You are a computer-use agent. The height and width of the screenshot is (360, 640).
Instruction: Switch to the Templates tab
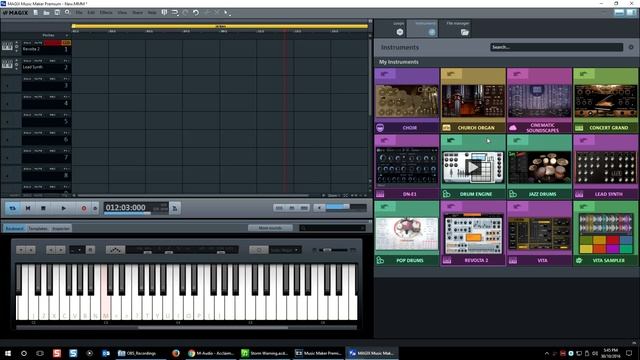click(x=38, y=228)
